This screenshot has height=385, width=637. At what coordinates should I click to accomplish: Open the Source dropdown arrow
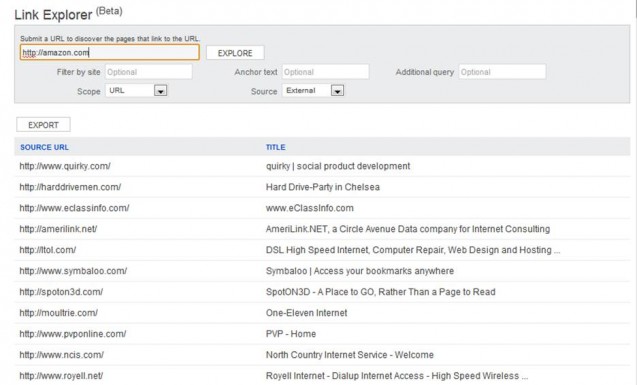tap(337, 91)
